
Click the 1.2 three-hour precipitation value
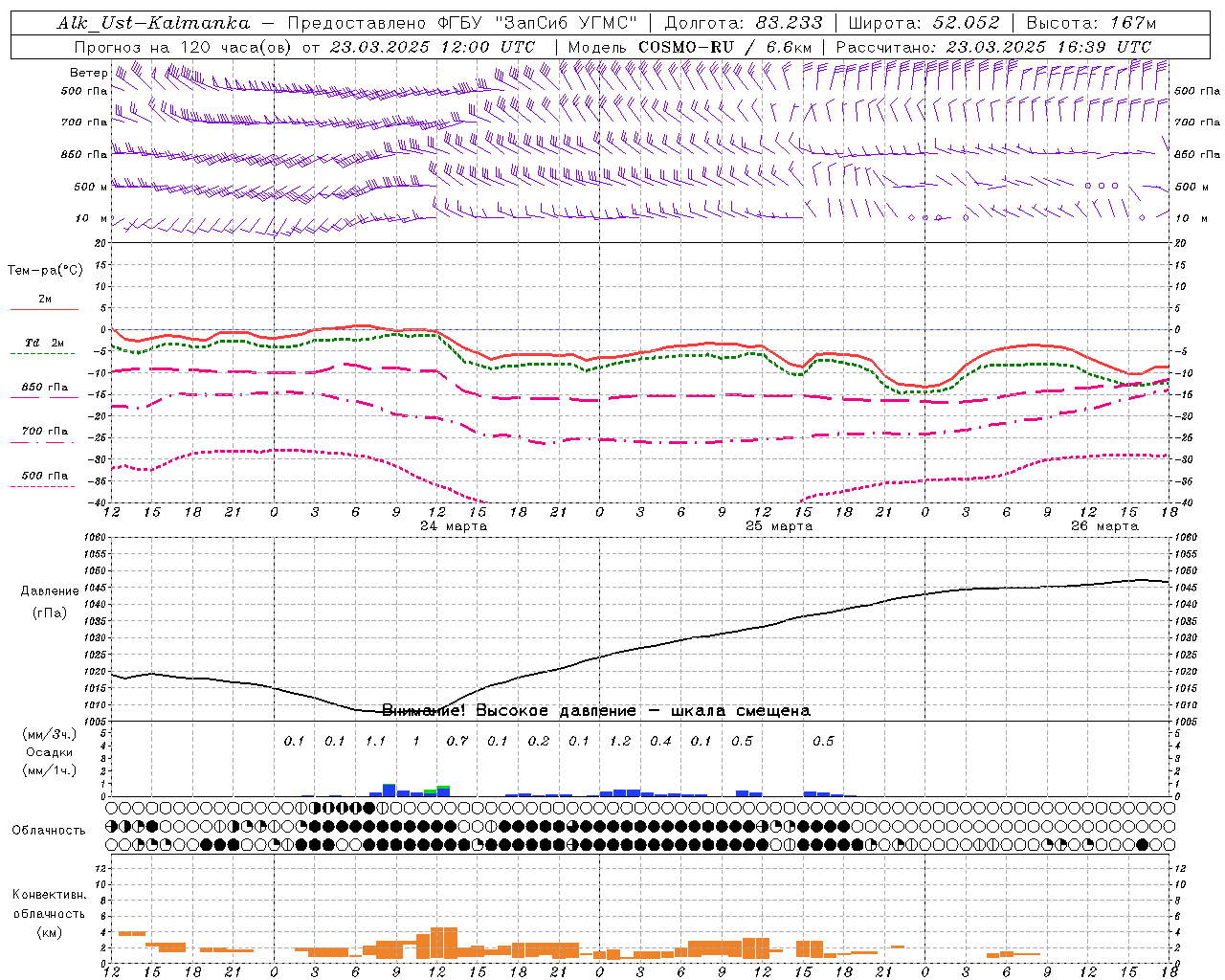(x=620, y=741)
